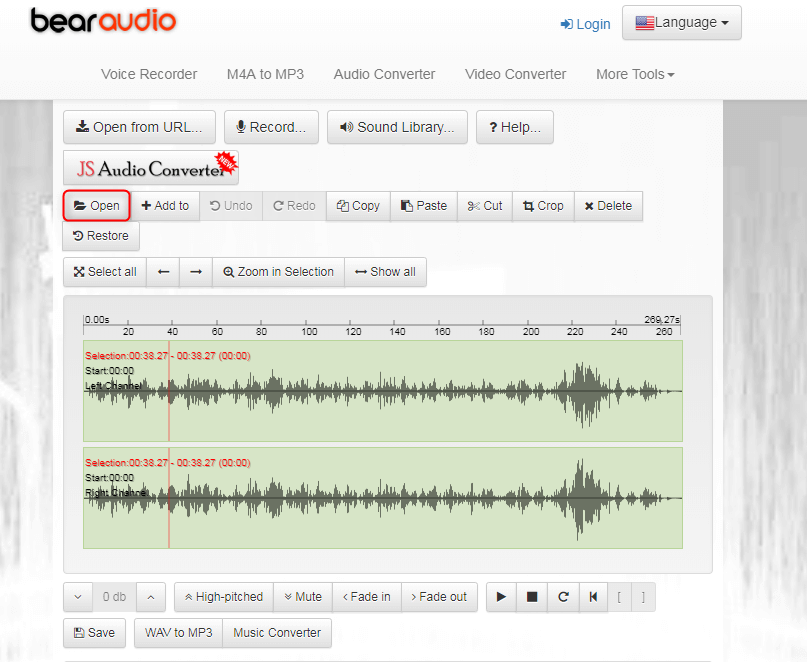Apply Fade in effect

click(367, 597)
